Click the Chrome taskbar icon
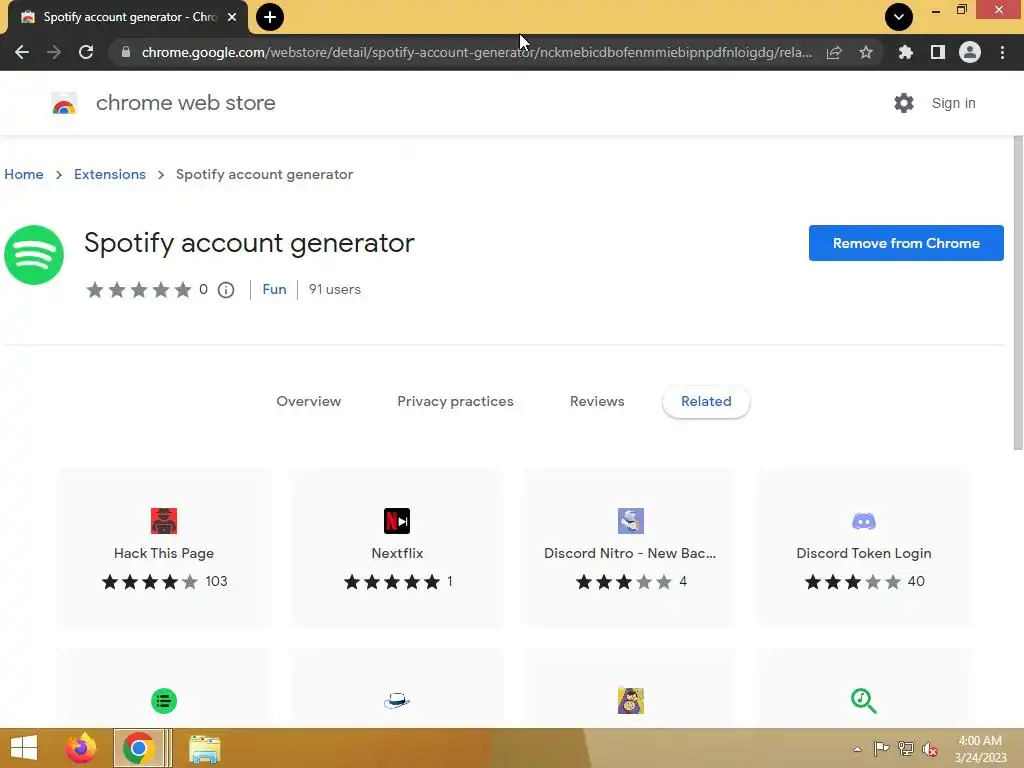Image resolution: width=1024 pixels, height=768 pixels. point(138,748)
